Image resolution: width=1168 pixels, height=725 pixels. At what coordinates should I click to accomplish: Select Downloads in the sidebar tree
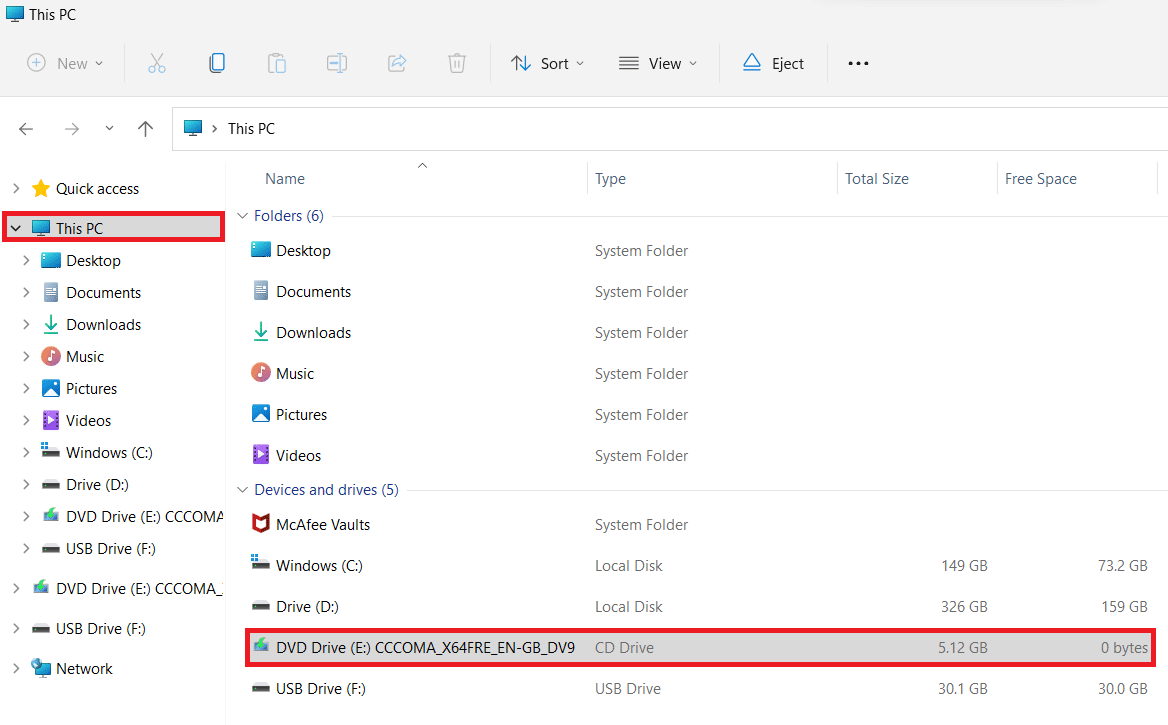click(103, 324)
